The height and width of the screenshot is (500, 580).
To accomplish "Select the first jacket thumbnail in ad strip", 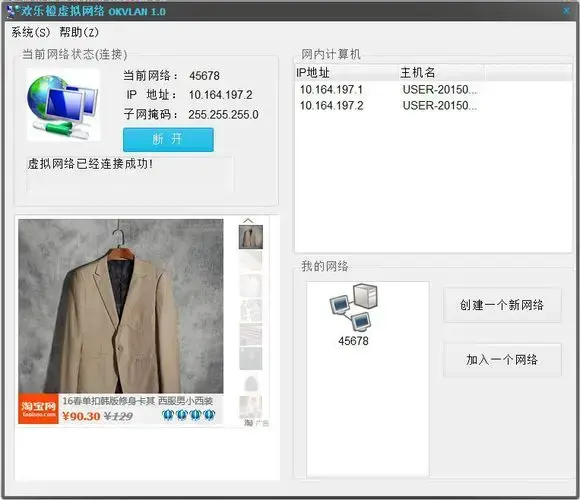I will 251,237.
